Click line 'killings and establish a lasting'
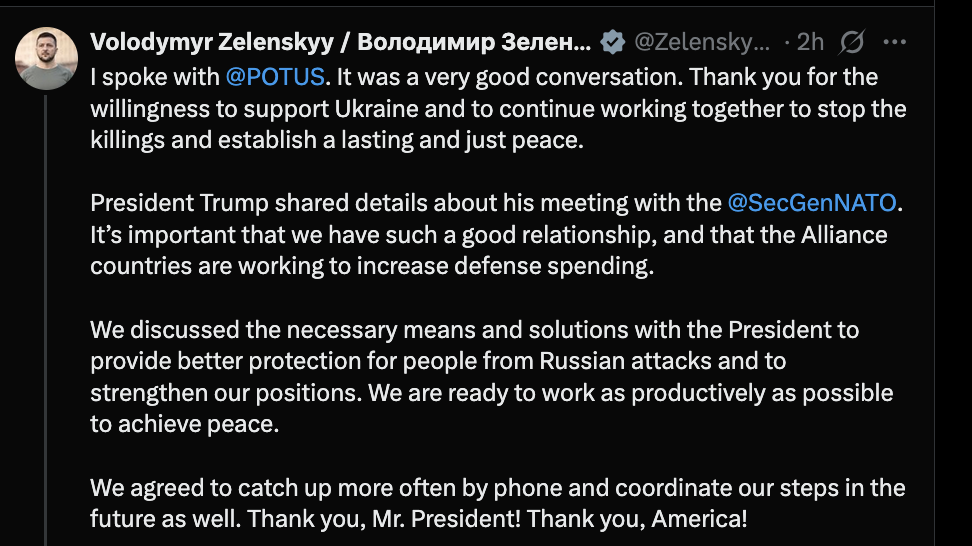Screen dimensions: 972x546 (x=336, y=140)
